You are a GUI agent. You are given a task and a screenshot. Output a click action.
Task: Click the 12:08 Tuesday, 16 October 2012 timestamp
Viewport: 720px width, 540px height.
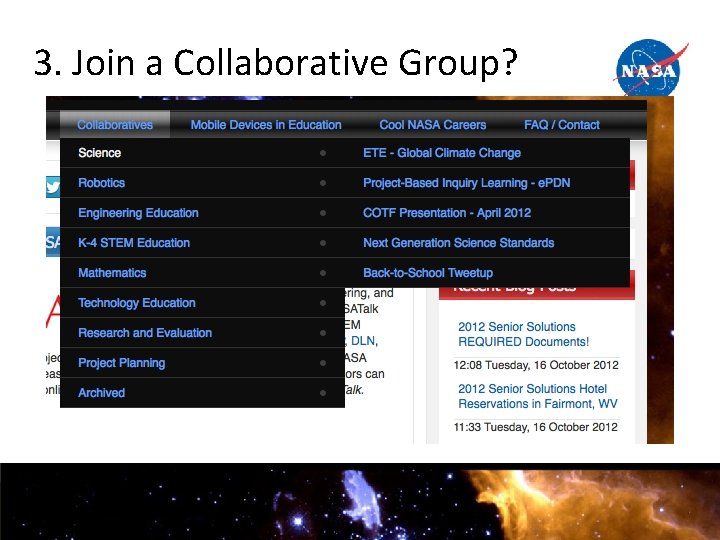(x=536, y=365)
